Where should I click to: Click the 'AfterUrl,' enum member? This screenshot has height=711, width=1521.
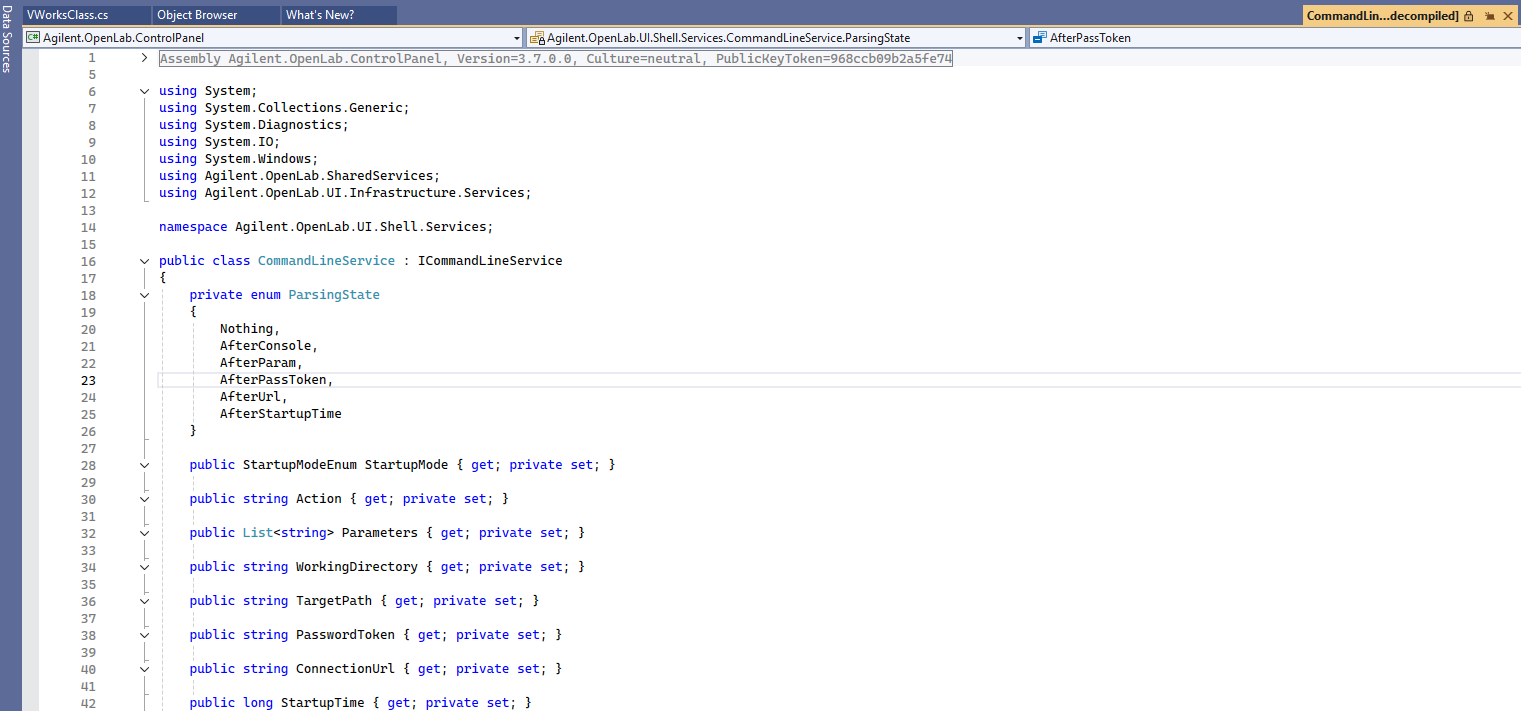coord(254,397)
